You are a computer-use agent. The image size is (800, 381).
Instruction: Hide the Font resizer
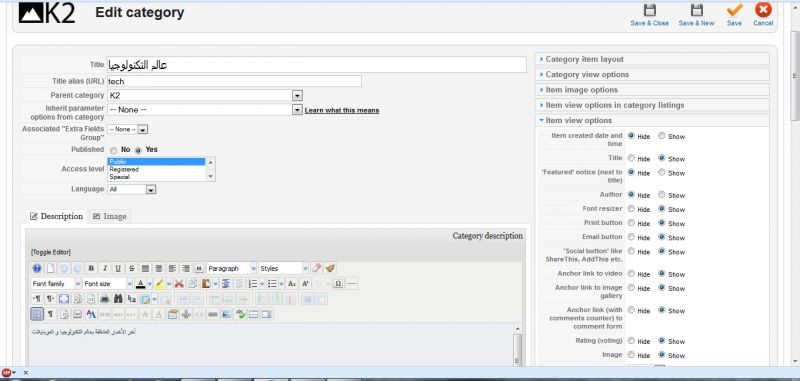[x=631, y=209]
